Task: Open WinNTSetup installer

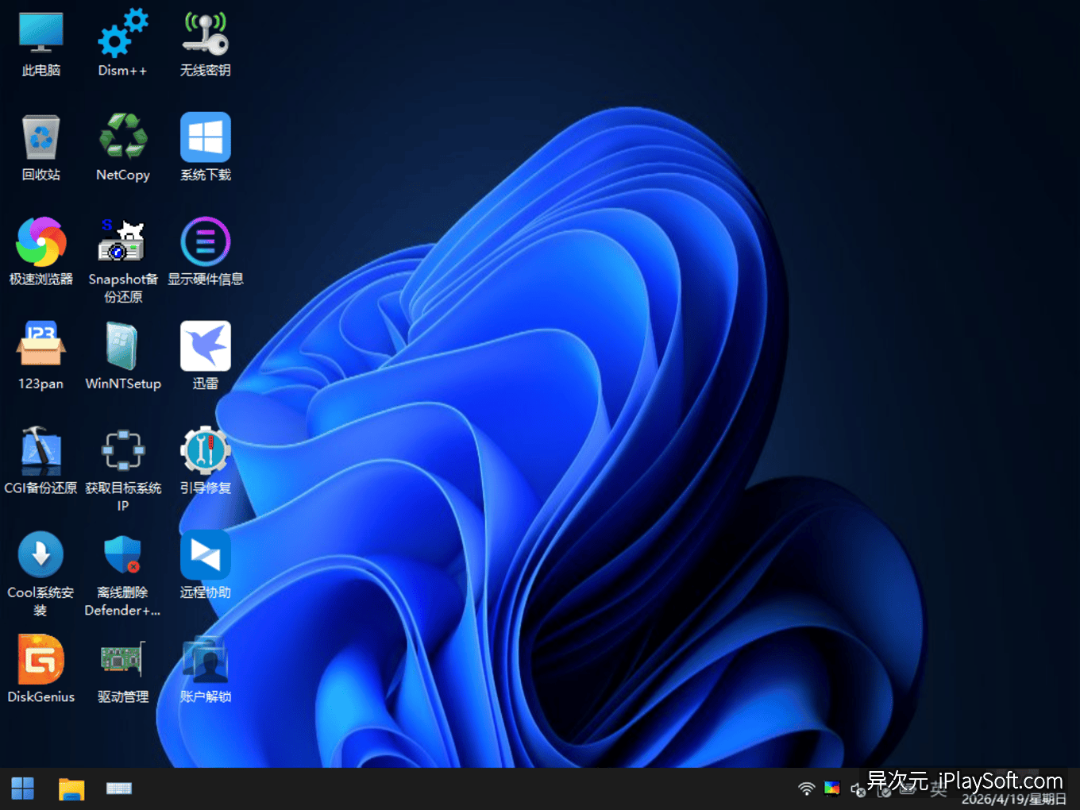Action: [123, 356]
